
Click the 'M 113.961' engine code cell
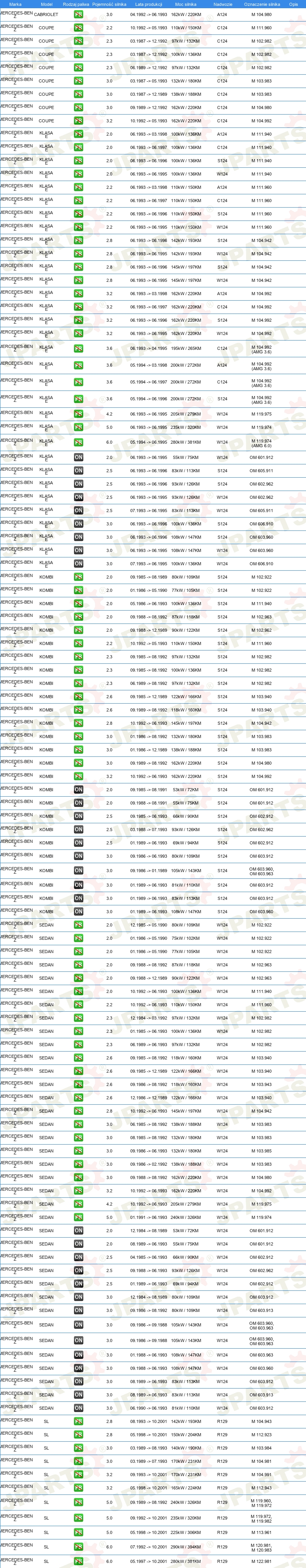click(261, 1533)
